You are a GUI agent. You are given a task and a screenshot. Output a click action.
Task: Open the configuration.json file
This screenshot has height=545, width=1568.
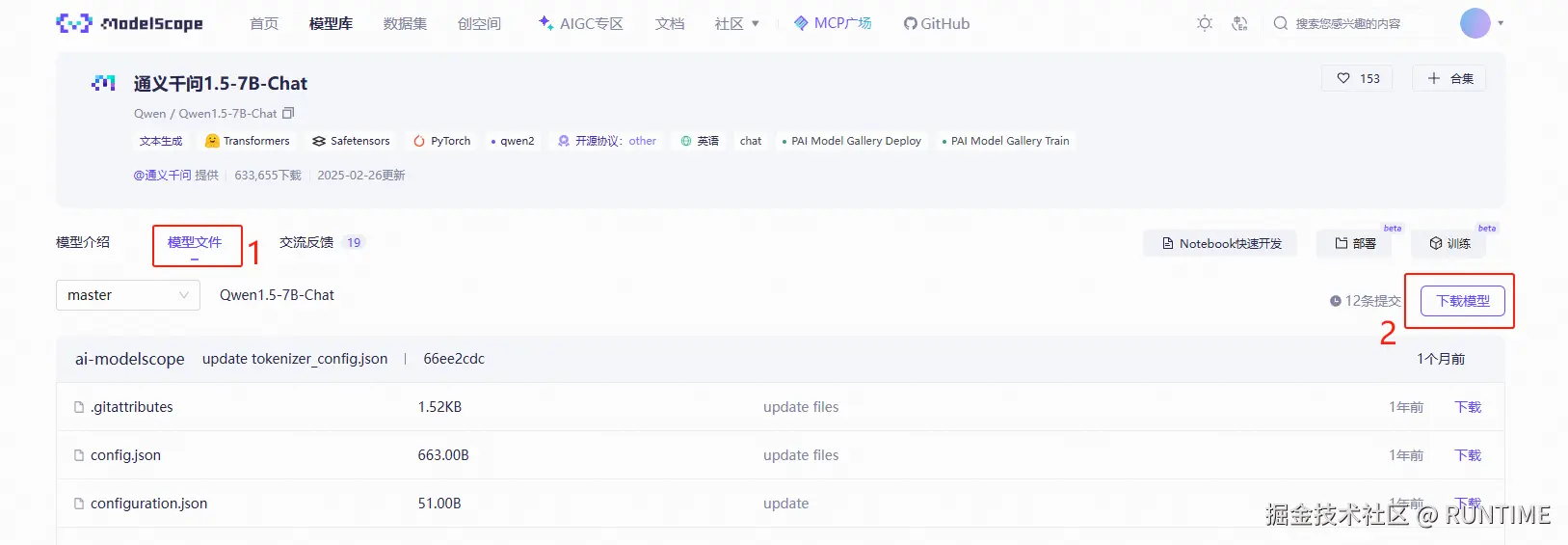click(148, 504)
